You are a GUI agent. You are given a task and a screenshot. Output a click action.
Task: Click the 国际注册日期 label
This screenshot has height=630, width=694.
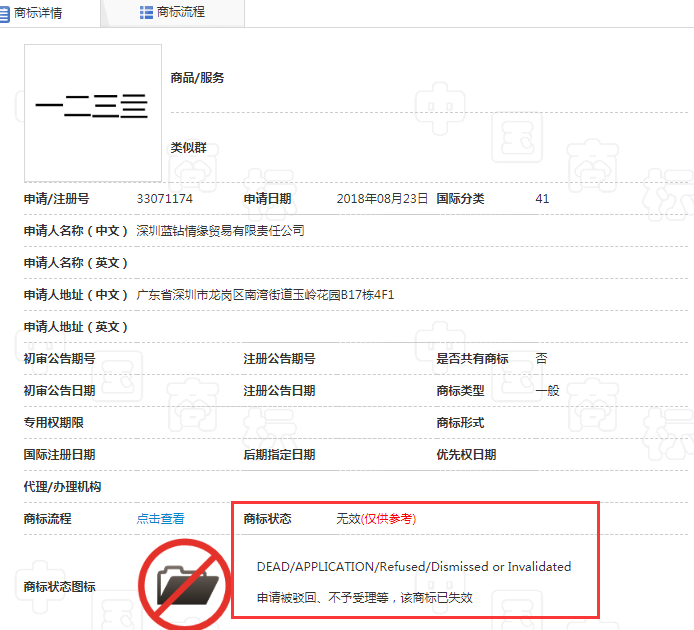click(x=59, y=455)
